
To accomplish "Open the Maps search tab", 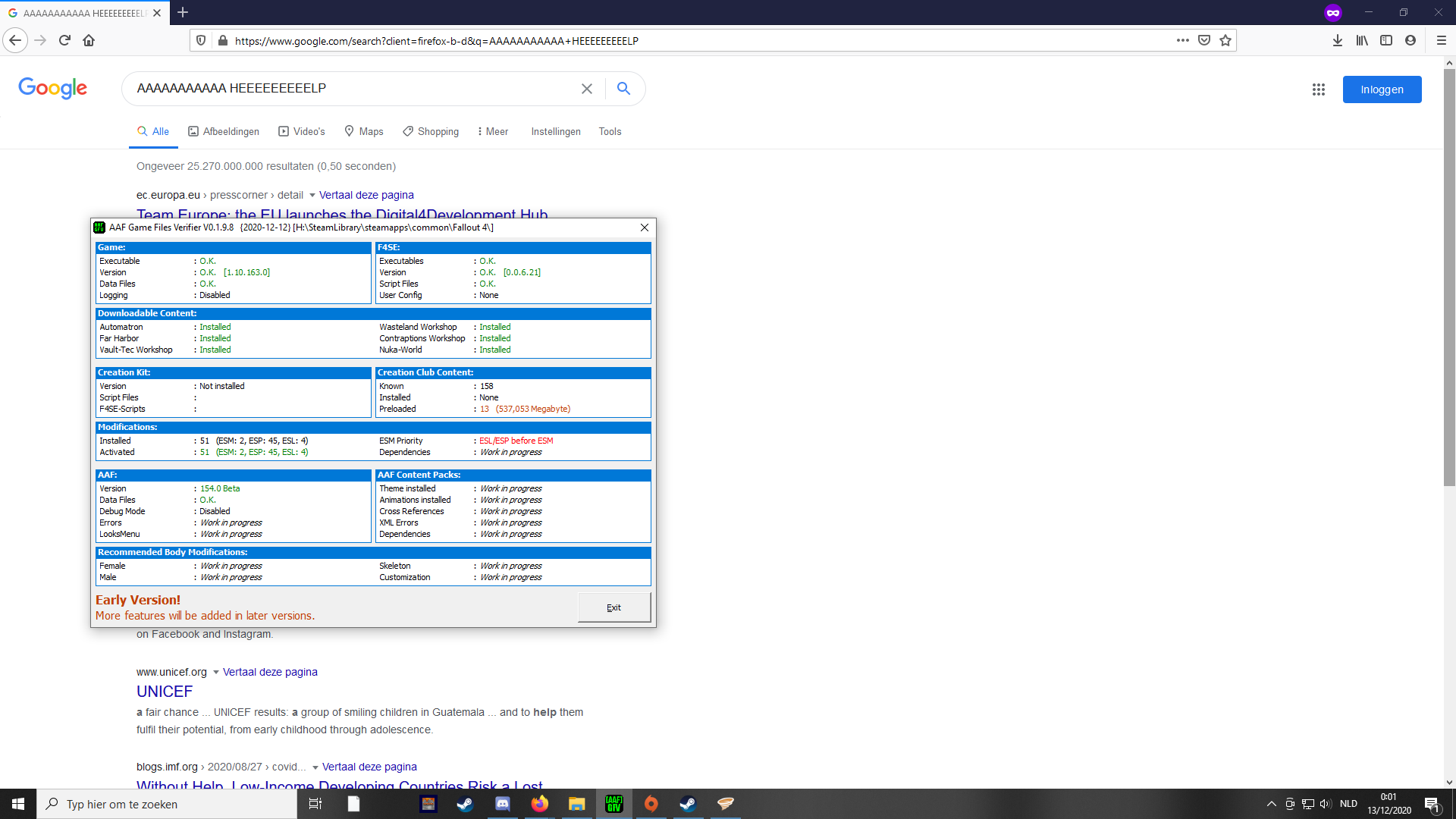I will pos(364,131).
